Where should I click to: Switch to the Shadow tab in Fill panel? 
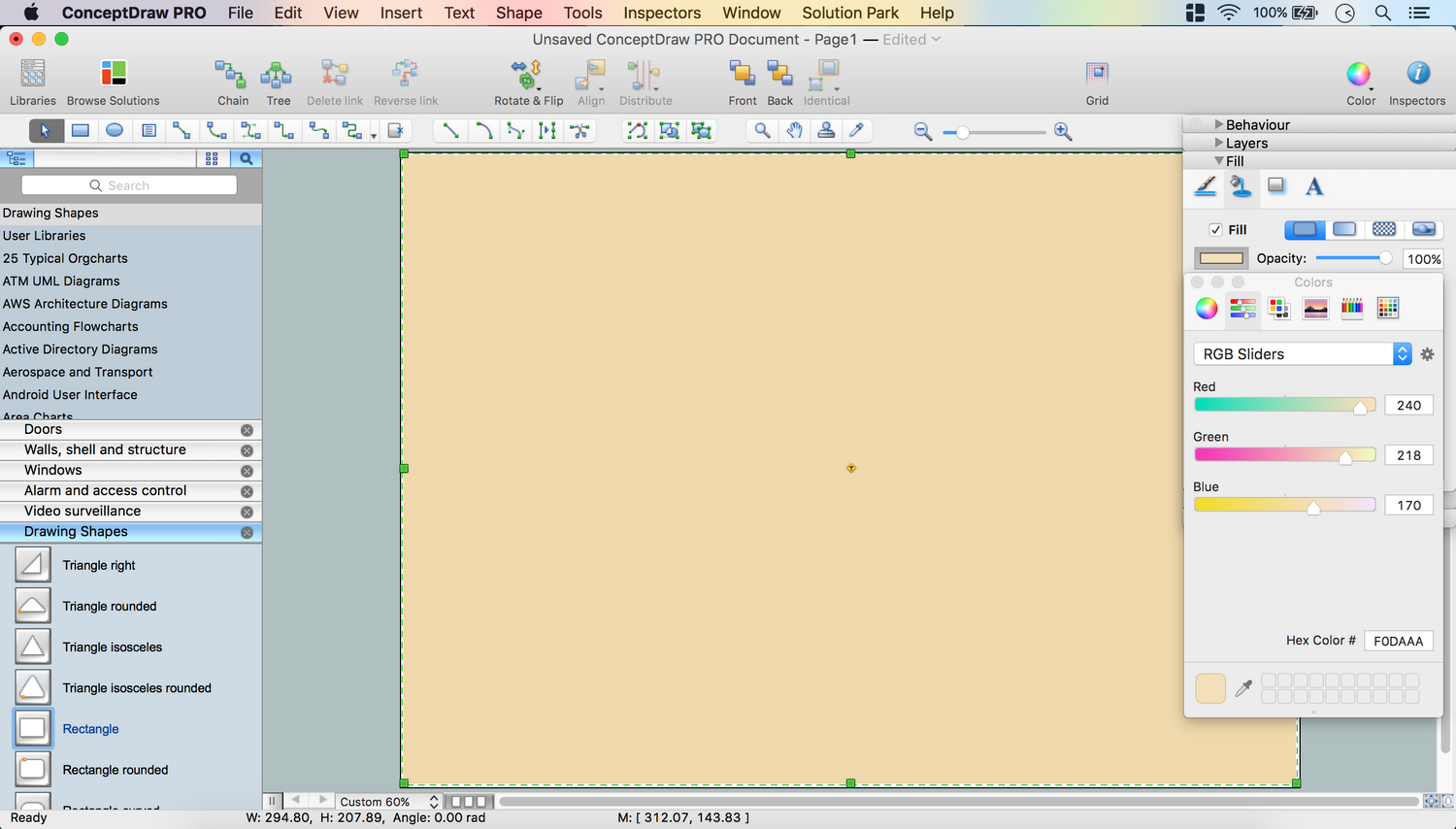point(1276,186)
